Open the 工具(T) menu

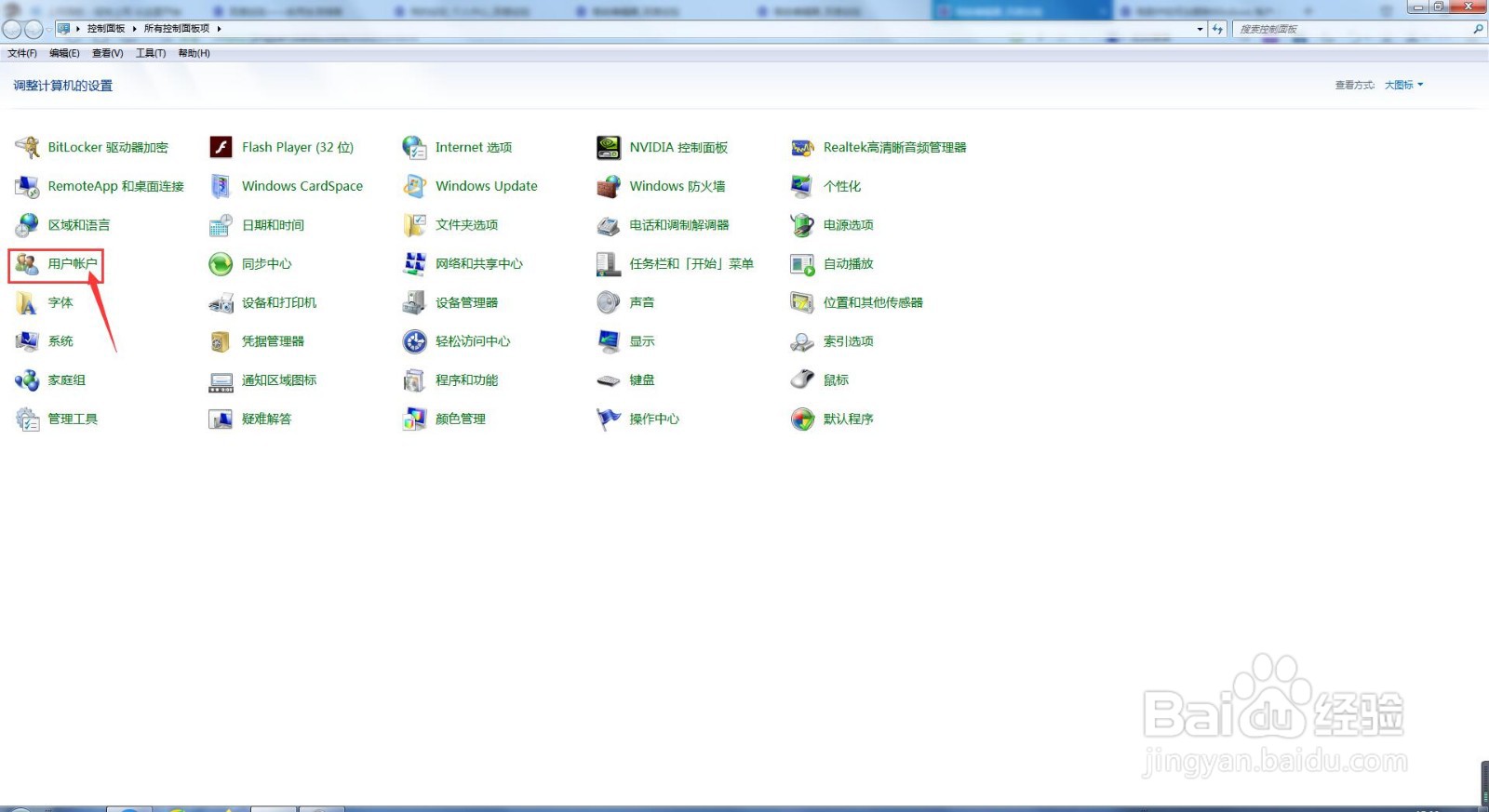(151, 54)
